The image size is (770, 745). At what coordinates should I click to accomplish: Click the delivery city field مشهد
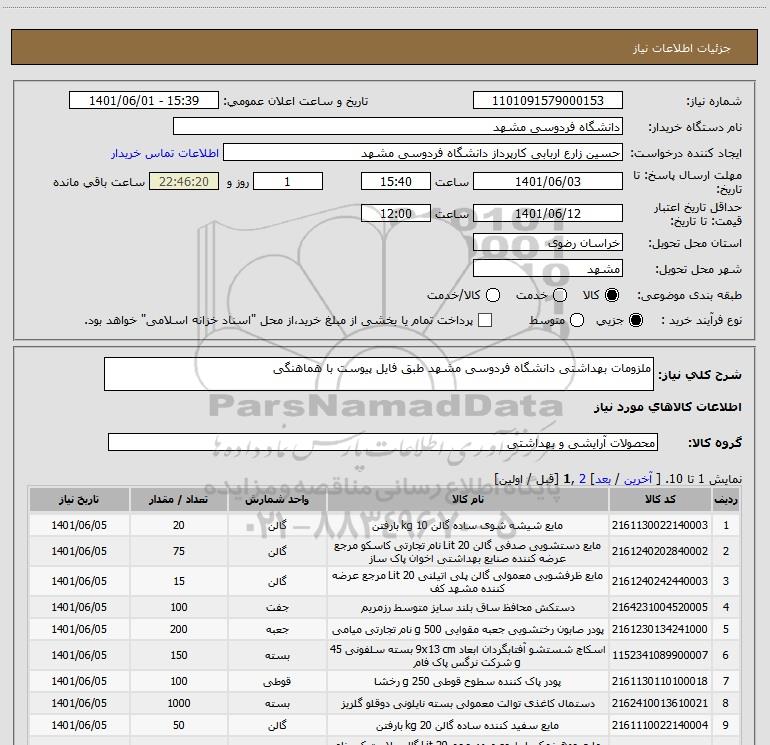pos(548,269)
